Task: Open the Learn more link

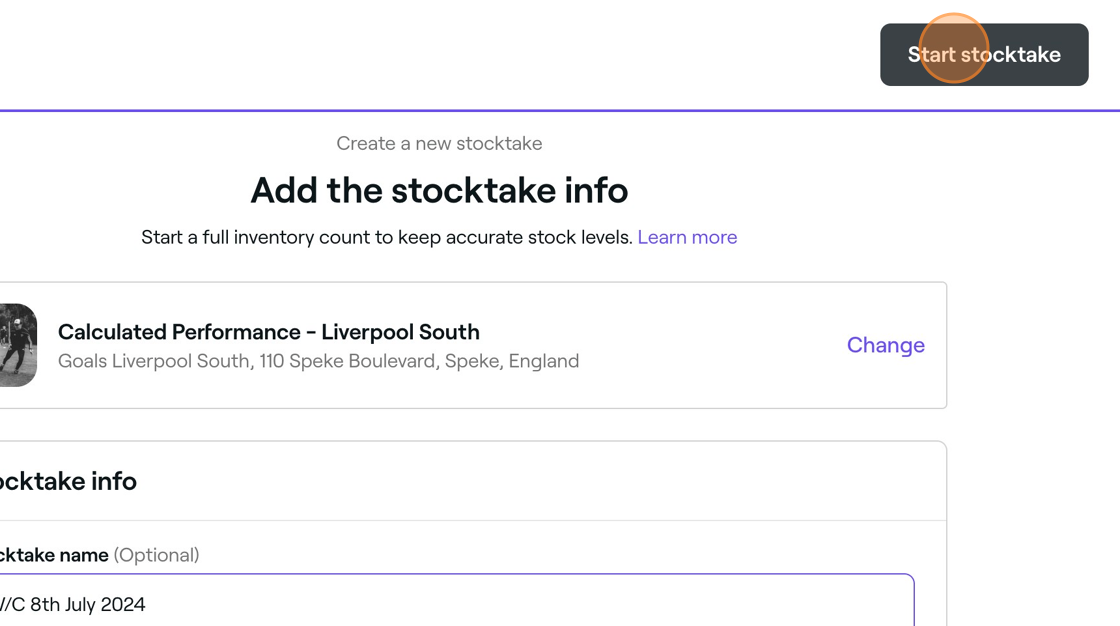Action: tap(687, 237)
